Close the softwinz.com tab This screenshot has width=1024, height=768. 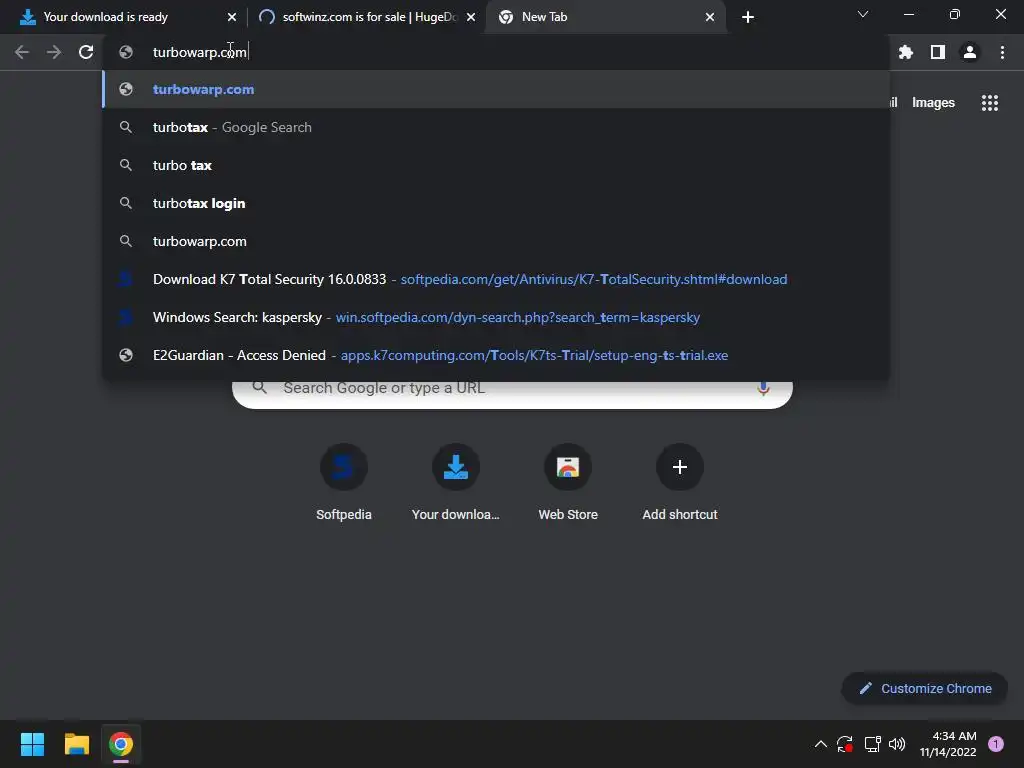[x=471, y=17]
